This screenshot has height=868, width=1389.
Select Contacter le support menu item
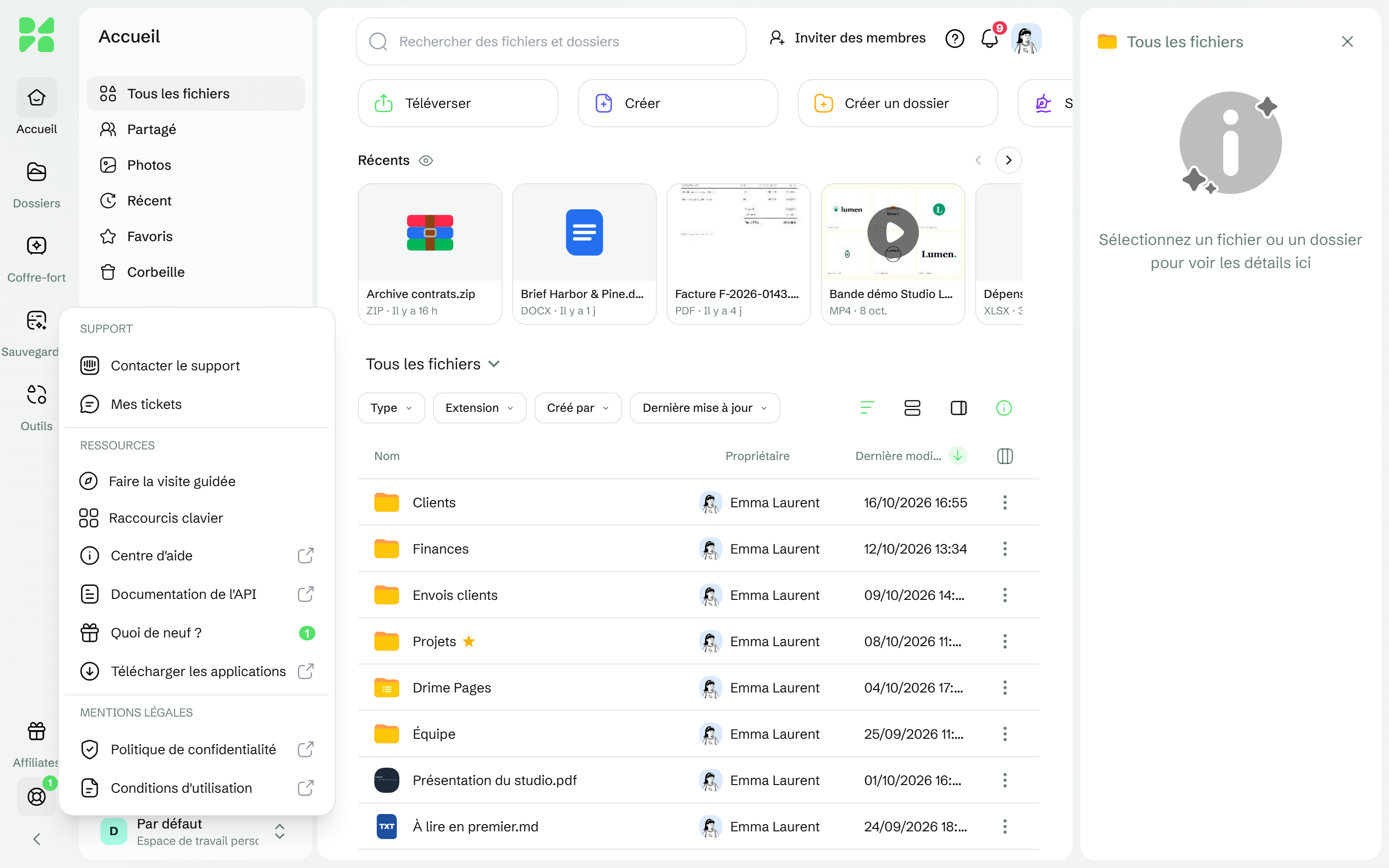(197, 366)
